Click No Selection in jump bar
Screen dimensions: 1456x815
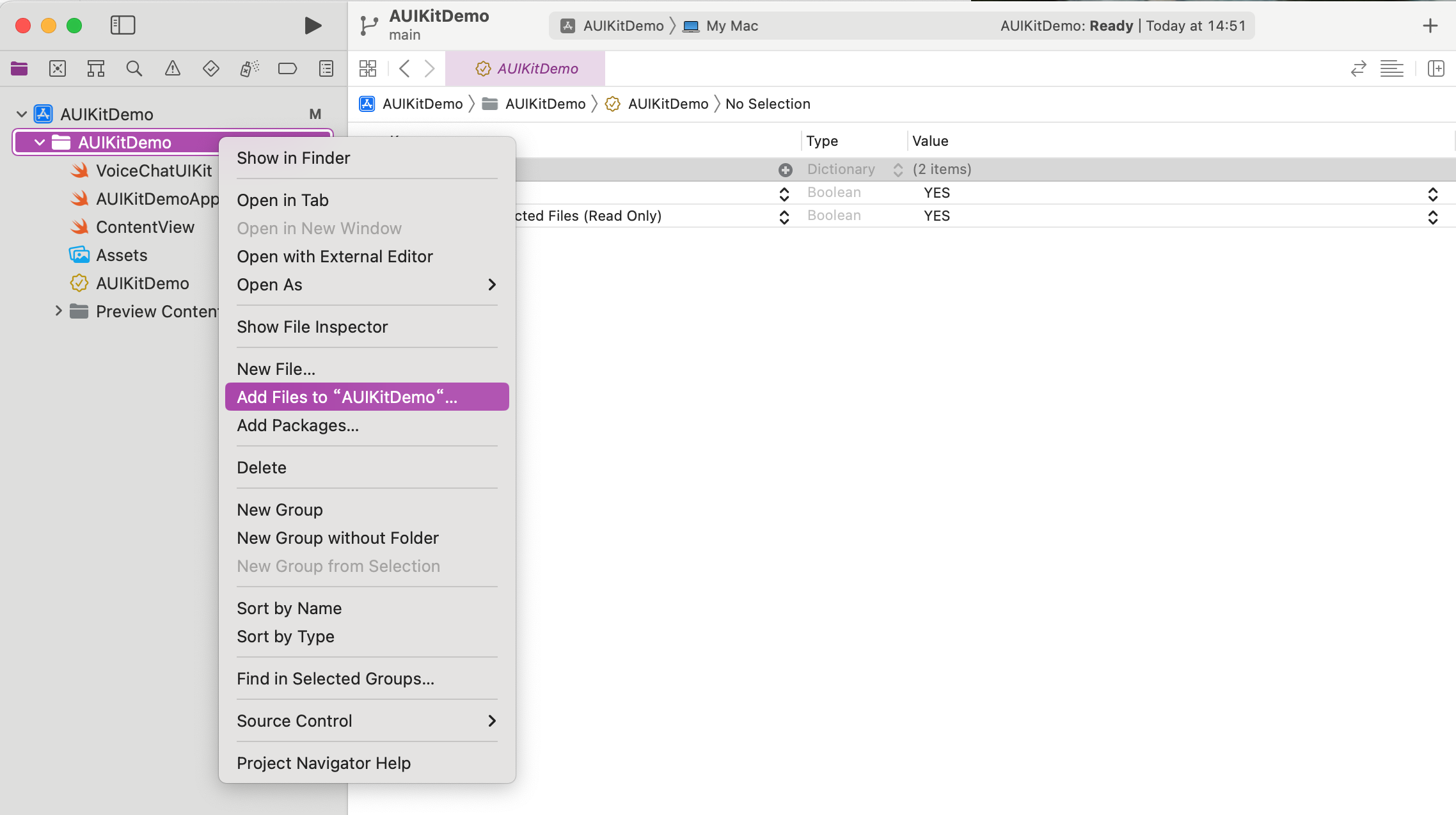768,104
